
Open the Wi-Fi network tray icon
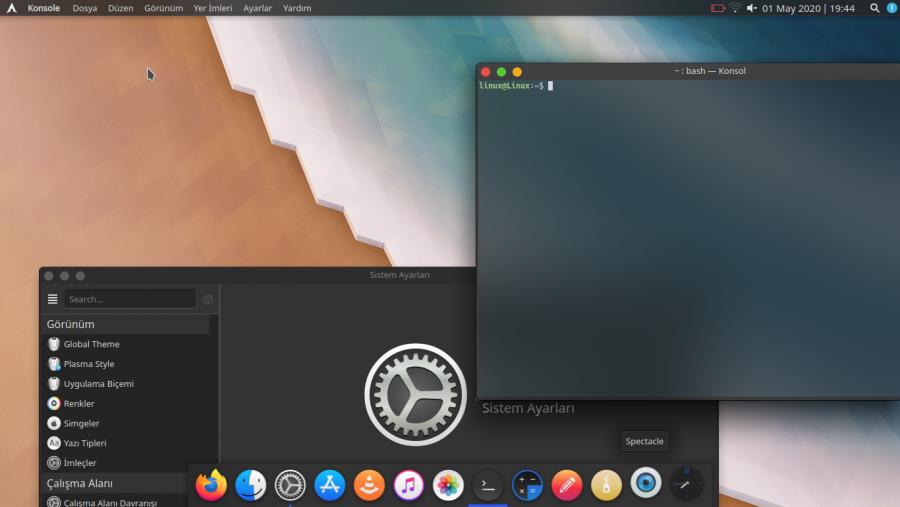[735, 8]
